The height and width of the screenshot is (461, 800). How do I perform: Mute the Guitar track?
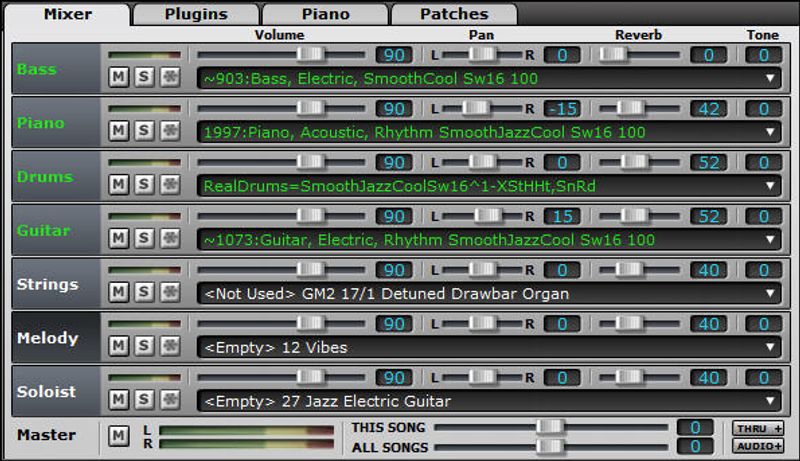click(x=118, y=238)
